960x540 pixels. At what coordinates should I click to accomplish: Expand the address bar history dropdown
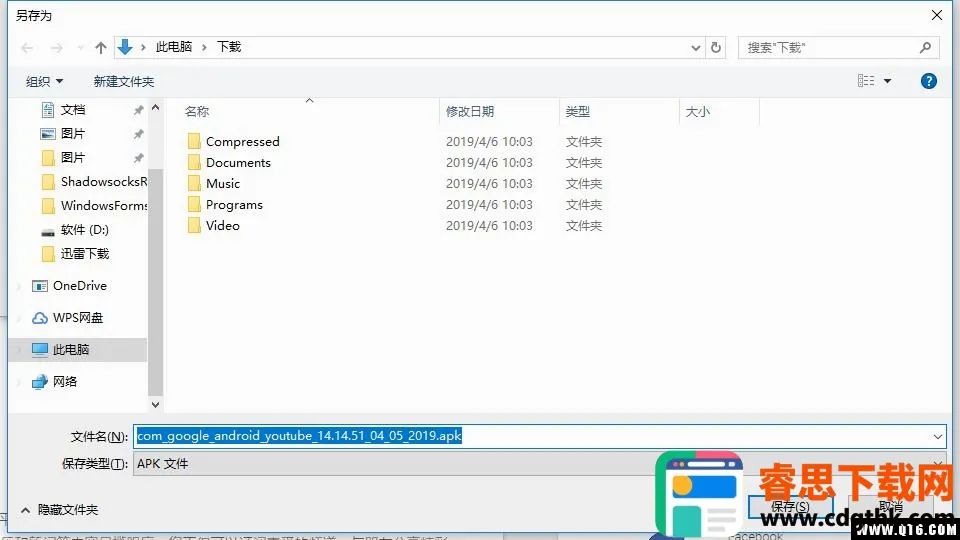pos(696,48)
